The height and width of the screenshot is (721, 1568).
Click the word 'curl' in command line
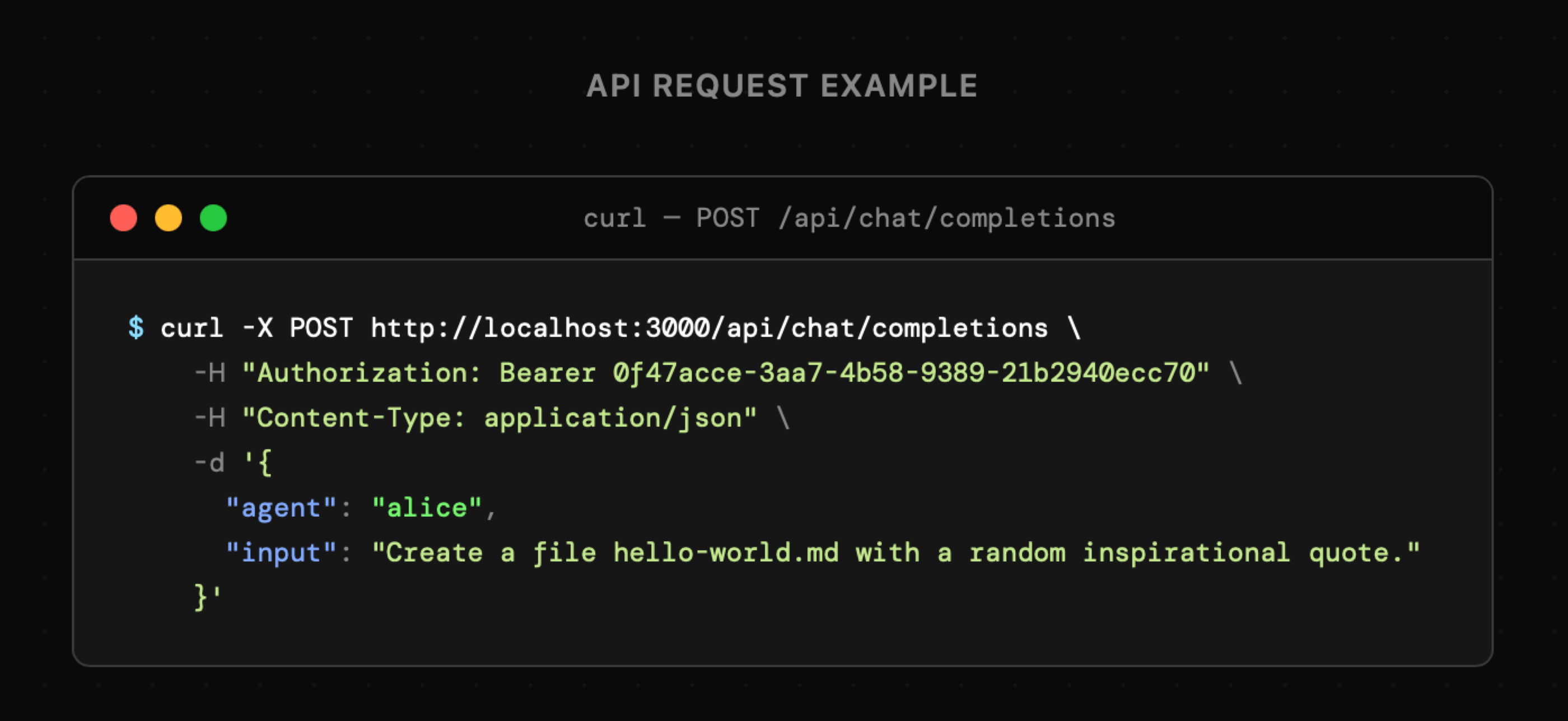pos(192,328)
